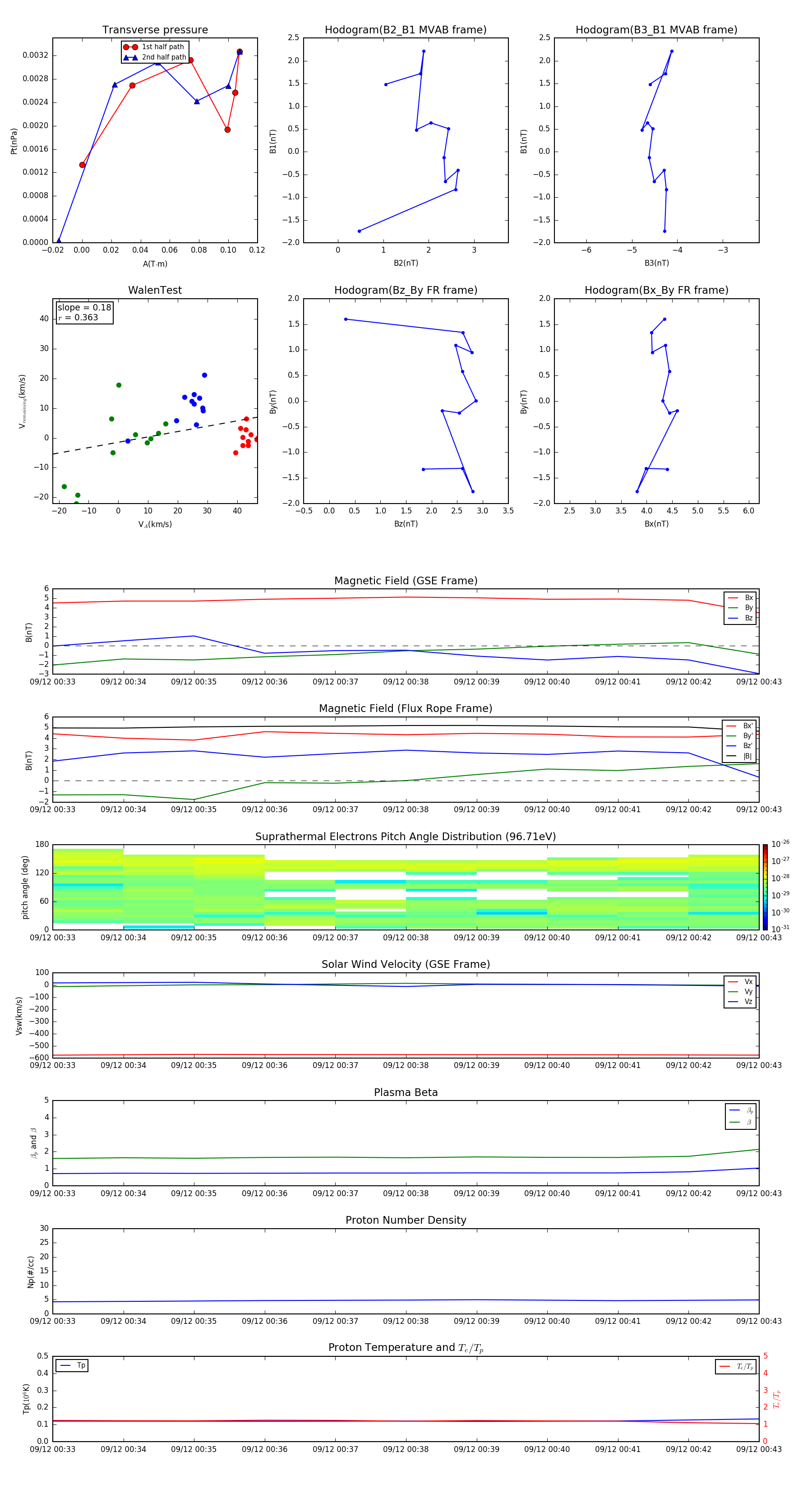Click the "Vsw(km/s)" axis label
The image size is (812, 1489).
coord(19,1015)
